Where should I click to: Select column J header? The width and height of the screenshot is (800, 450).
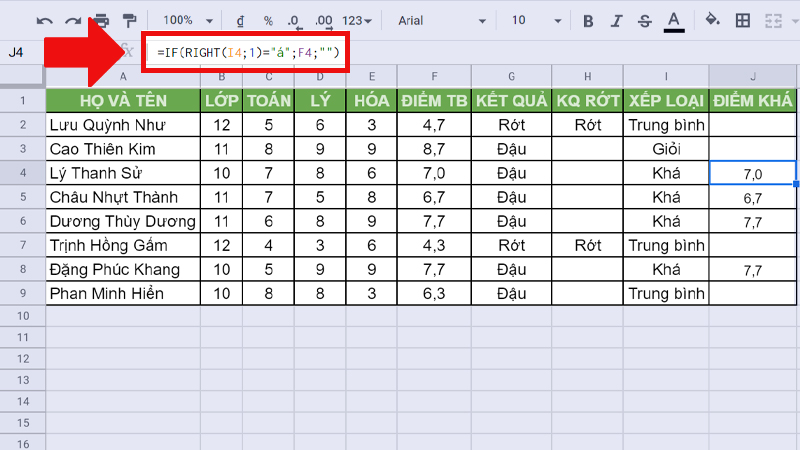(752, 76)
